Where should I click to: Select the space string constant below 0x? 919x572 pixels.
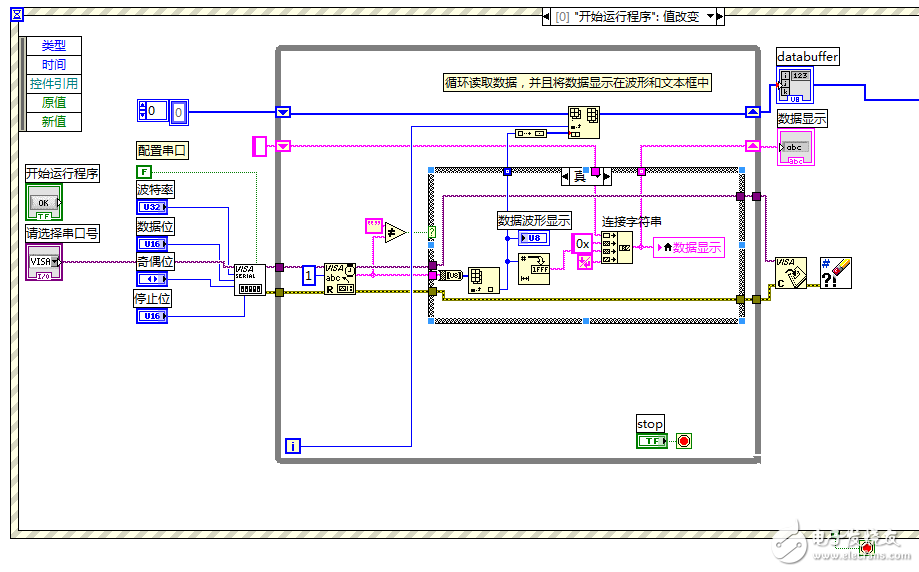pyautogui.click(x=584, y=263)
